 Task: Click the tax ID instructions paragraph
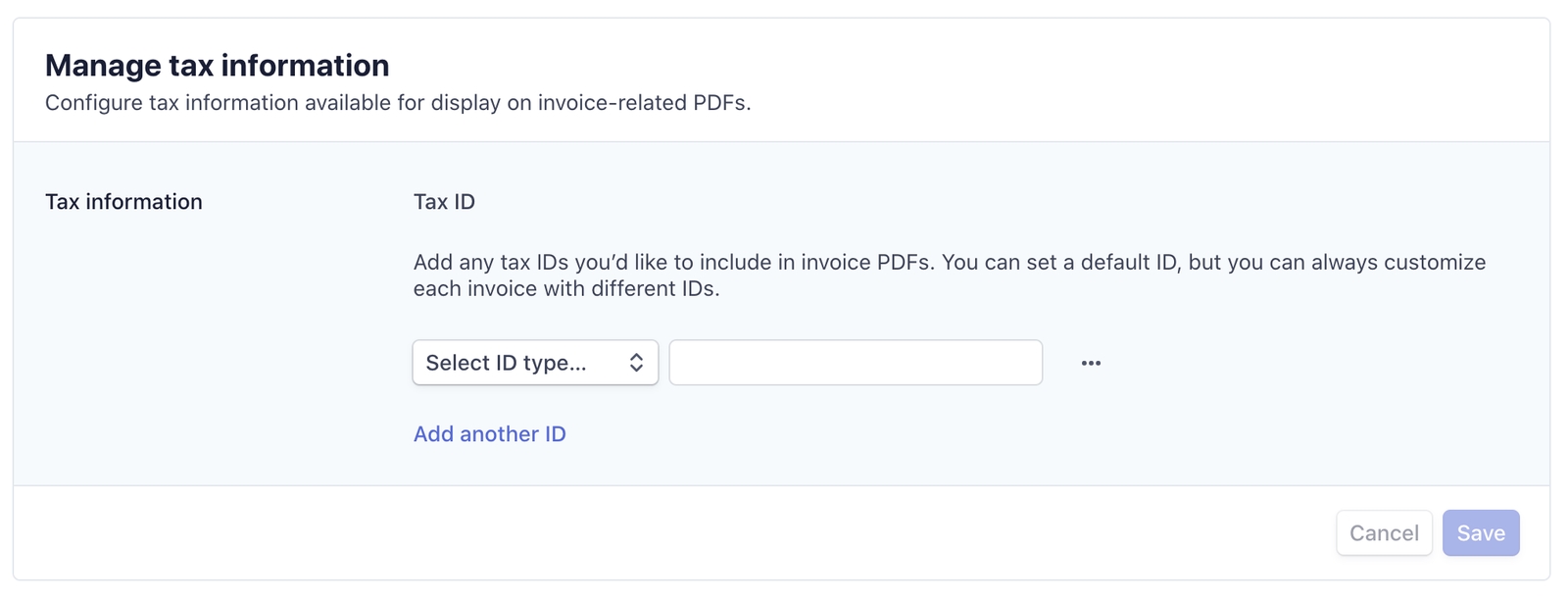pos(949,275)
